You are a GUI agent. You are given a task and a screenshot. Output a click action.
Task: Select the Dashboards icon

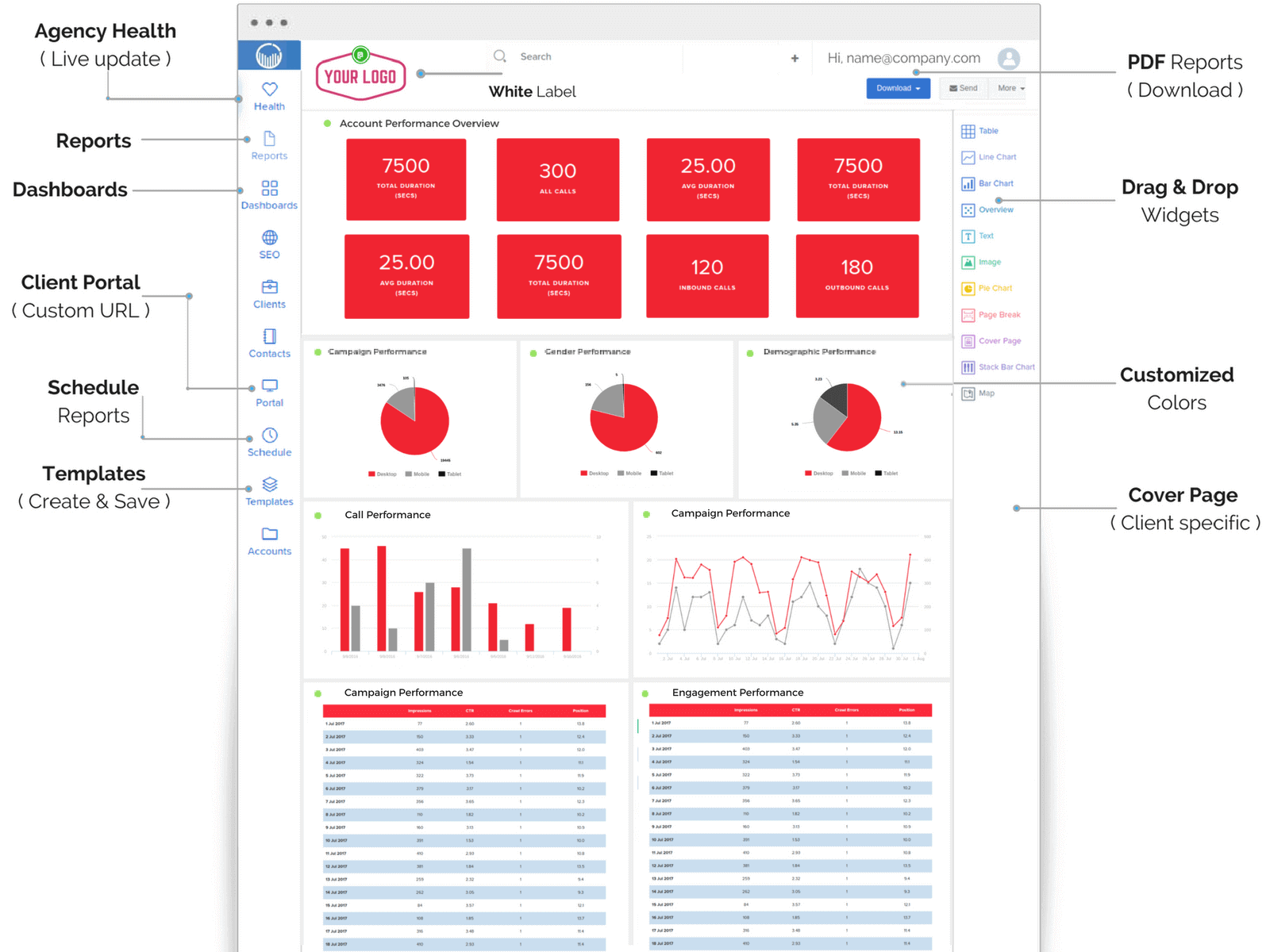pos(269,193)
